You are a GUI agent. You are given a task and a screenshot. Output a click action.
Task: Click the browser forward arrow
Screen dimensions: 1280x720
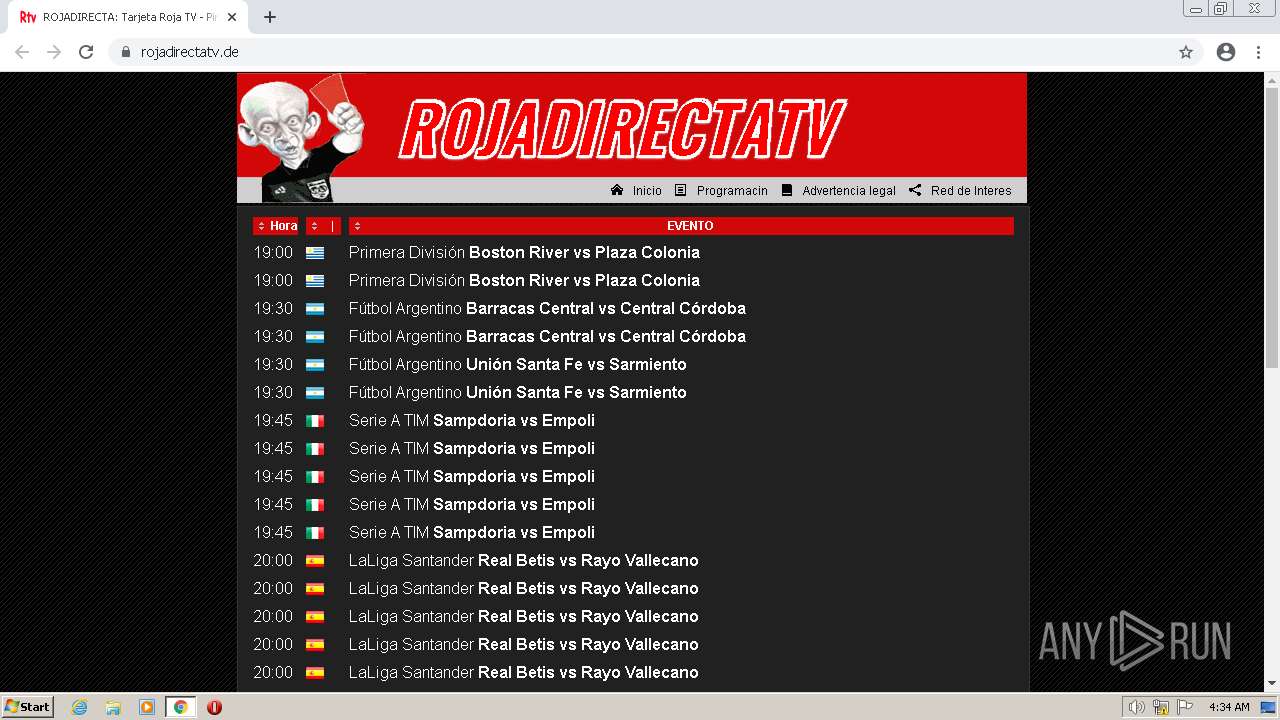[54, 52]
